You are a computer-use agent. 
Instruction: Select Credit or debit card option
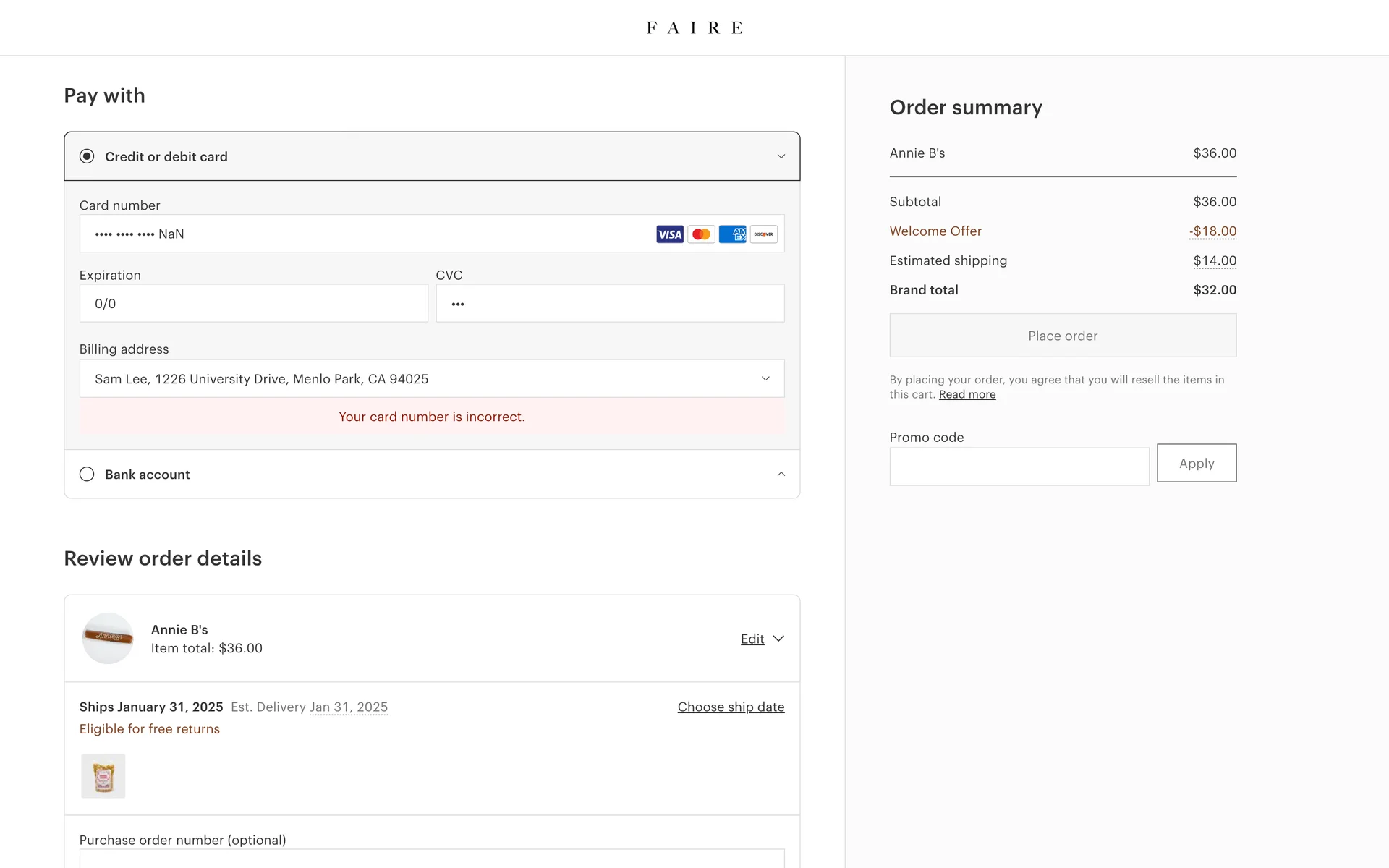coord(87,156)
